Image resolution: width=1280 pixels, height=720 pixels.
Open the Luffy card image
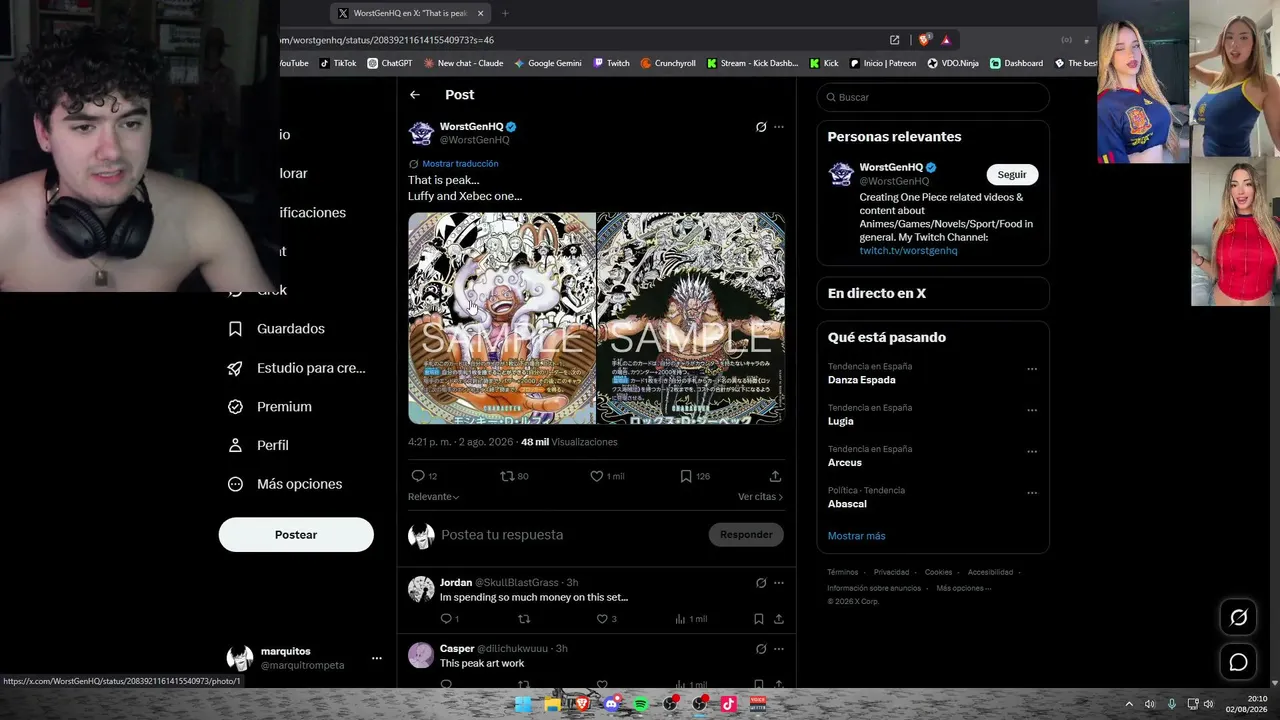[x=502, y=318]
